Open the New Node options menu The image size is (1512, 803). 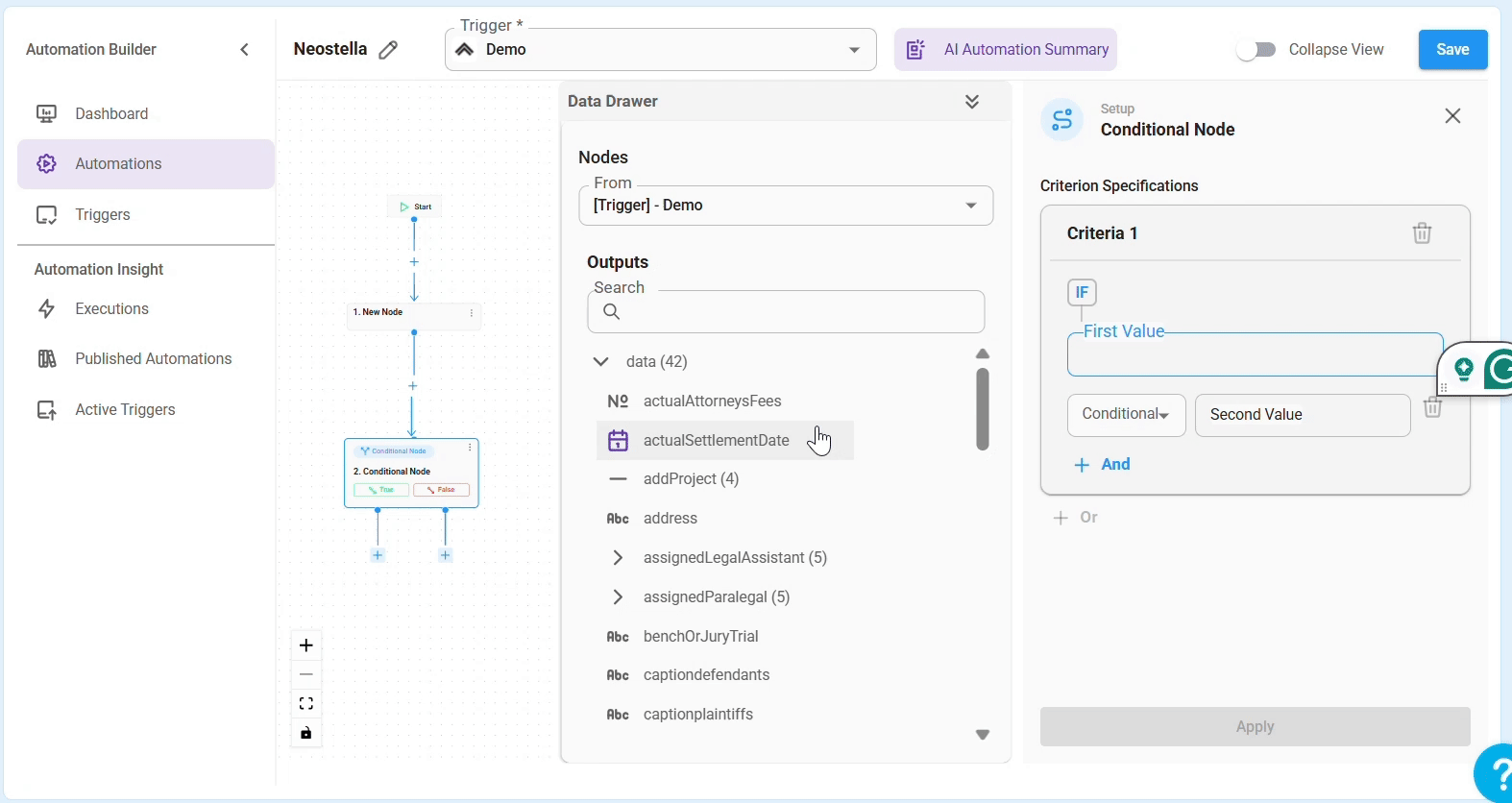click(x=472, y=313)
